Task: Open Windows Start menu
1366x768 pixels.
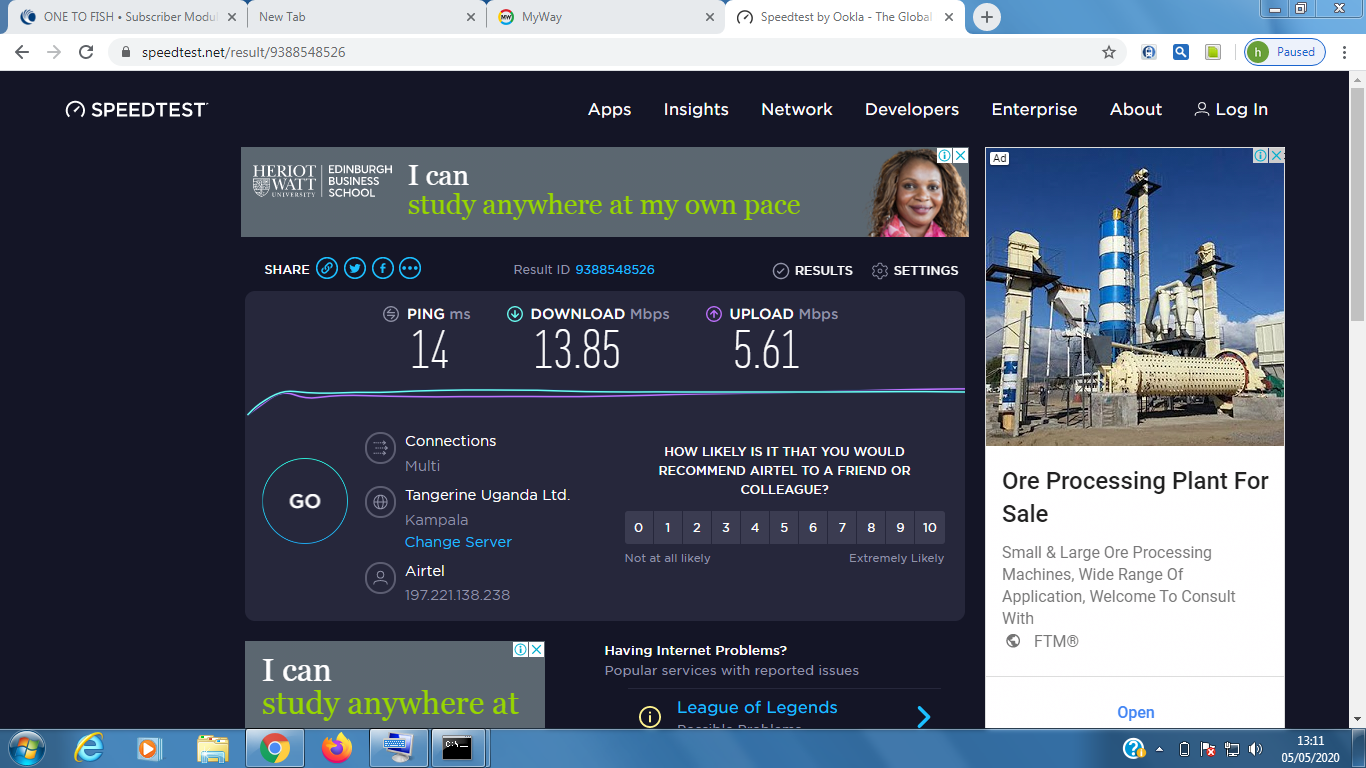Action: point(26,747)
